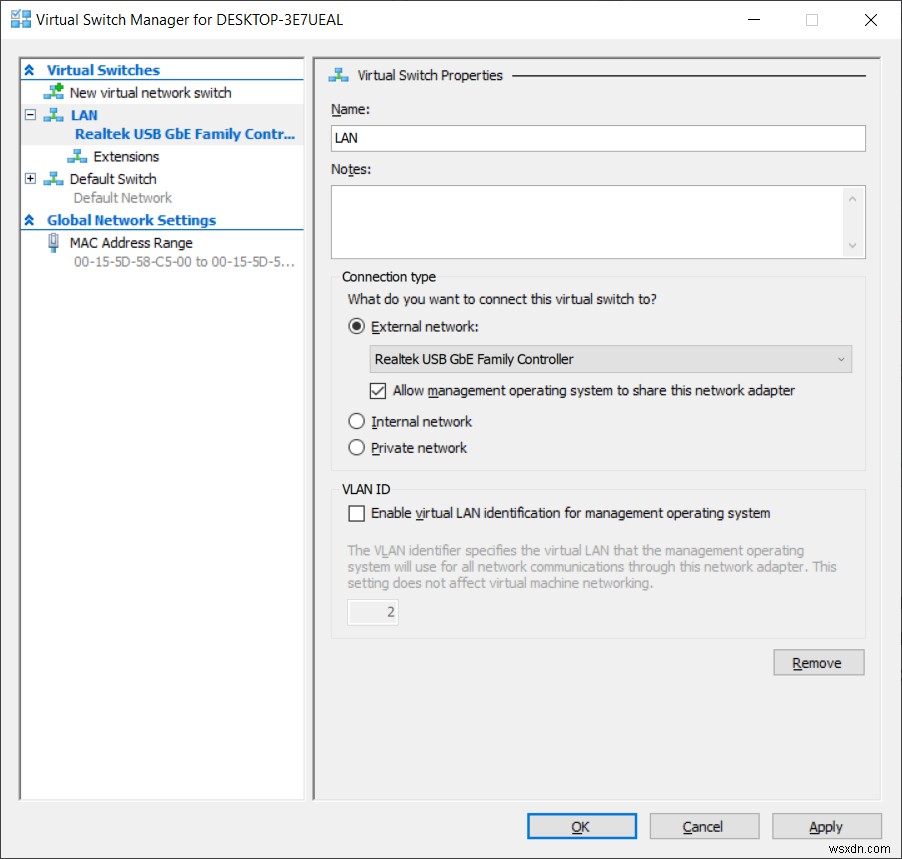
Task: Select the LAN virtual switch entry
Action: tap(84, 115)
